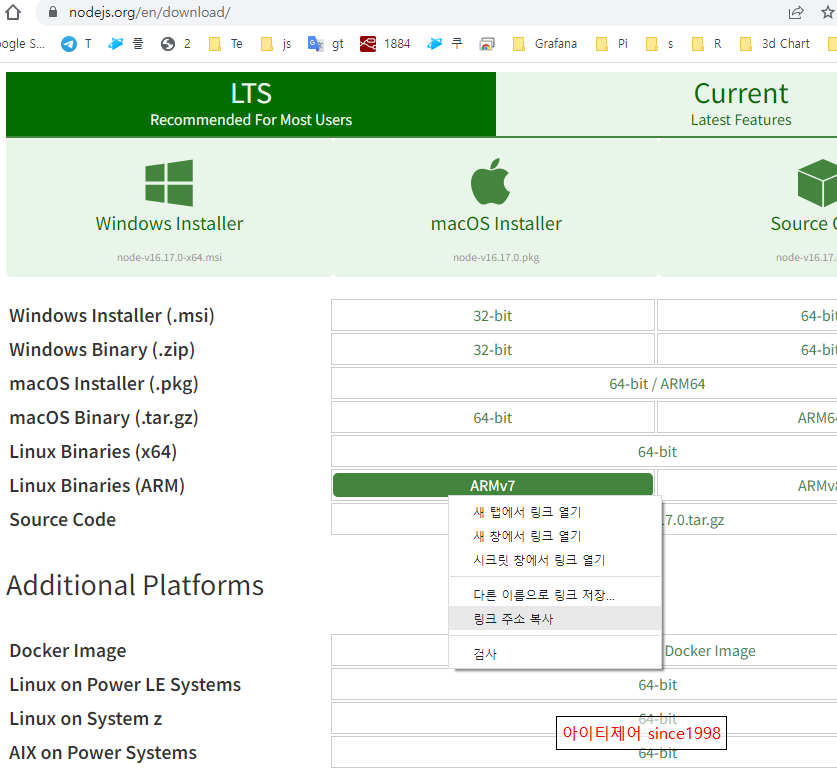
Task: Go to the browser home page icon
Action: (x=13, y=12)
